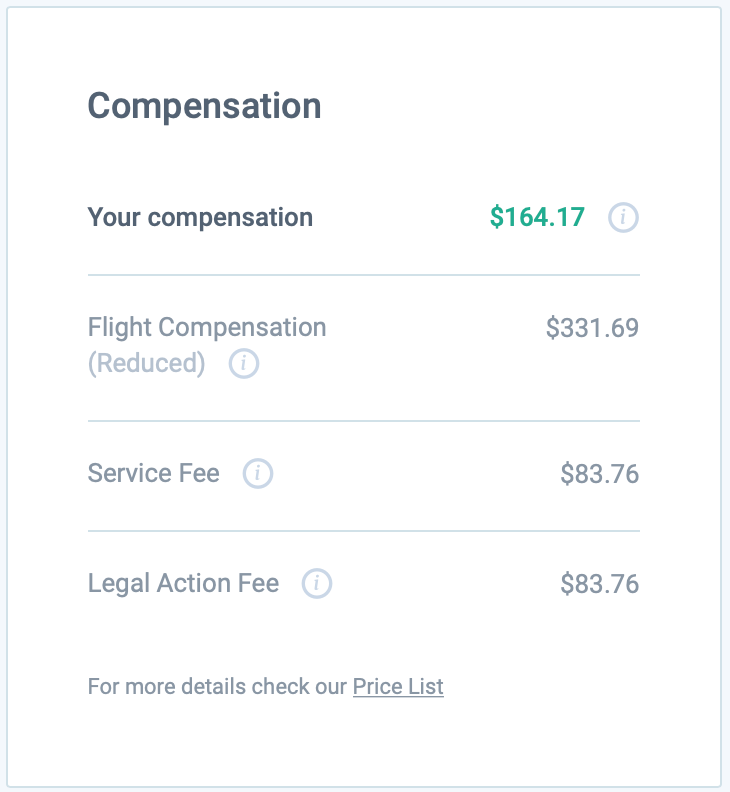
Task: Click the $83.76 amount for Service Fee
Action: point(600,474)
